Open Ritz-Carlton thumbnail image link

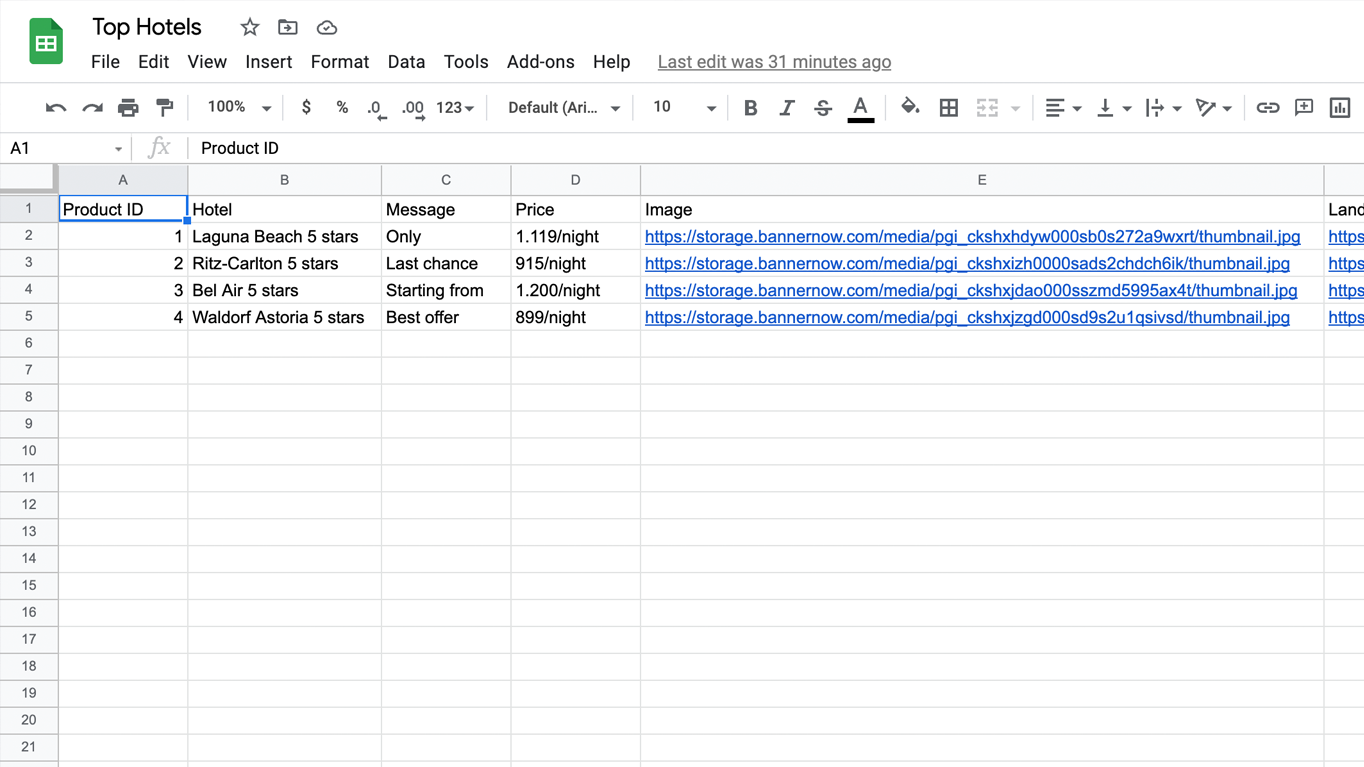click(967, 264)
